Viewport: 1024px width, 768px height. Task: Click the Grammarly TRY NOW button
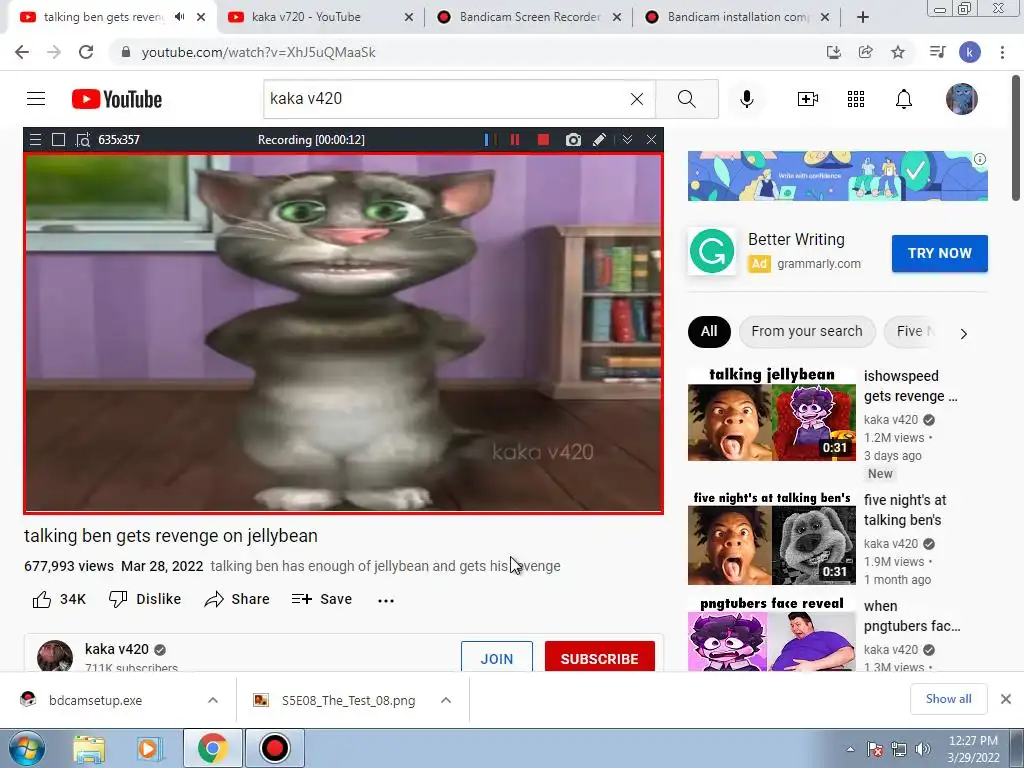pos(939,253)
